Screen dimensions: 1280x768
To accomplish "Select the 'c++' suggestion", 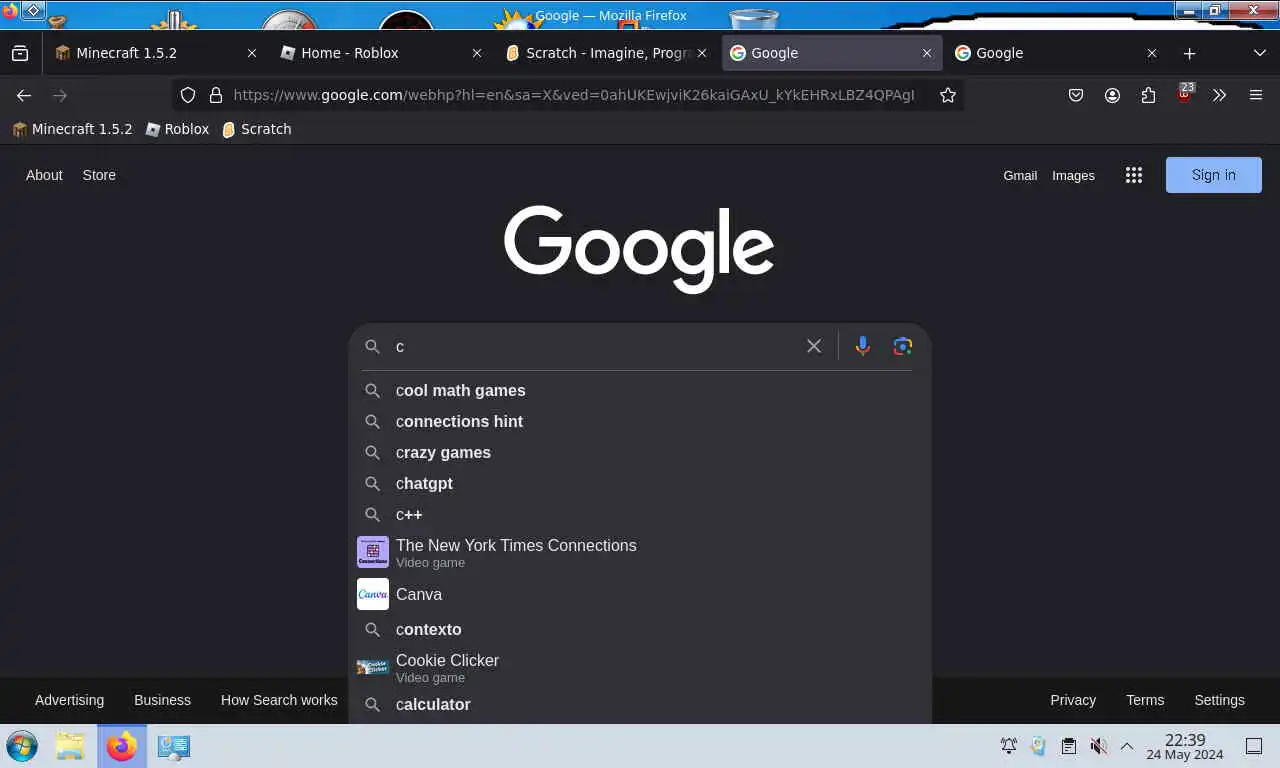I will 640,515.
